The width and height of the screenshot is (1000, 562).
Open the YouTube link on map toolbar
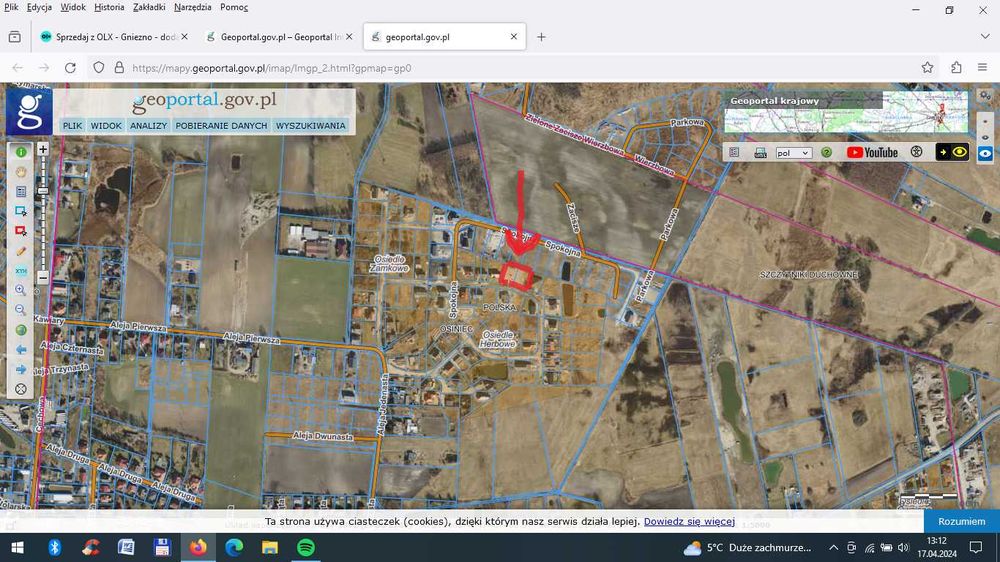pyautogui.click(x=872, y=152)
